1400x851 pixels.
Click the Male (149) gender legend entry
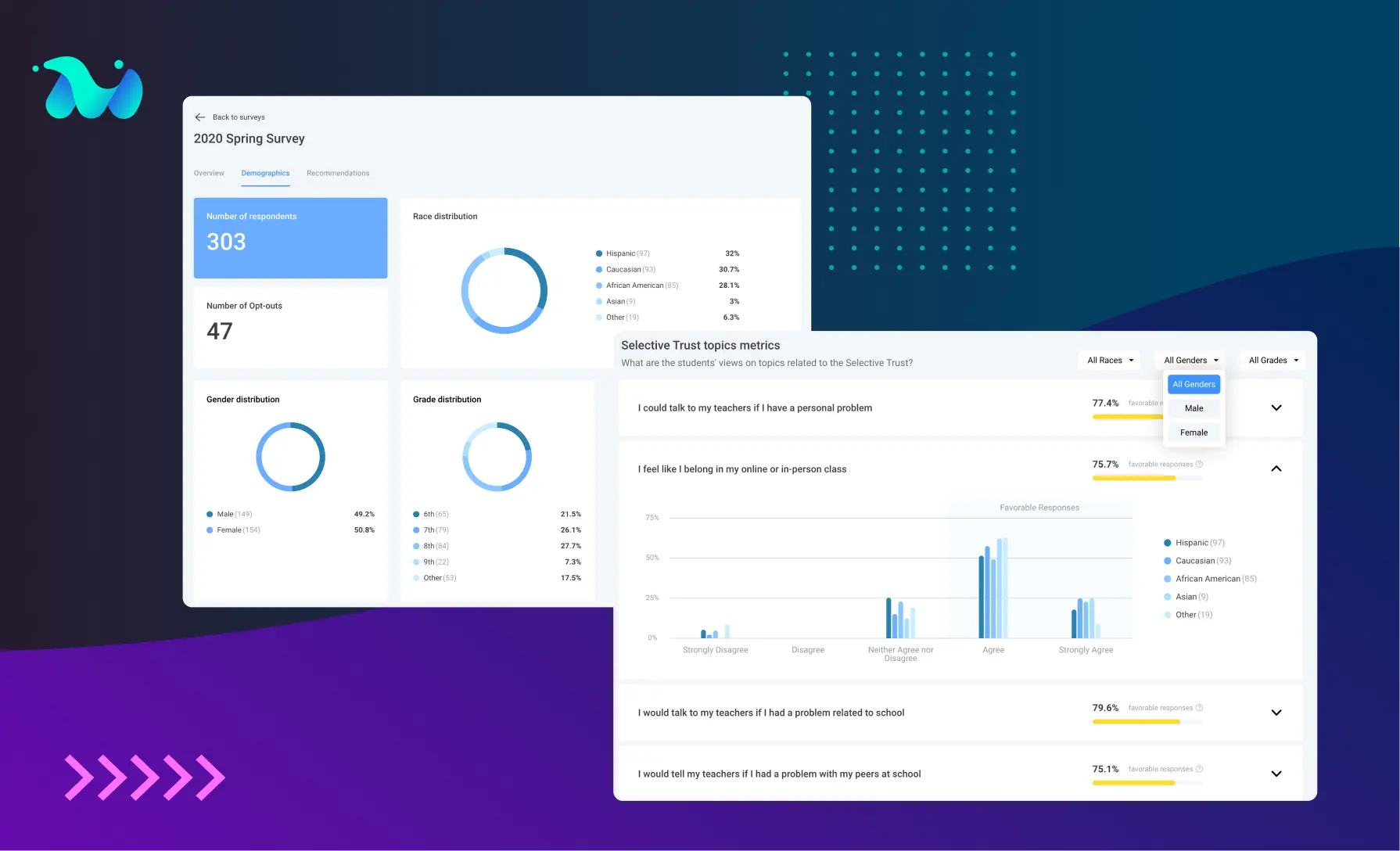click(229, 514)
